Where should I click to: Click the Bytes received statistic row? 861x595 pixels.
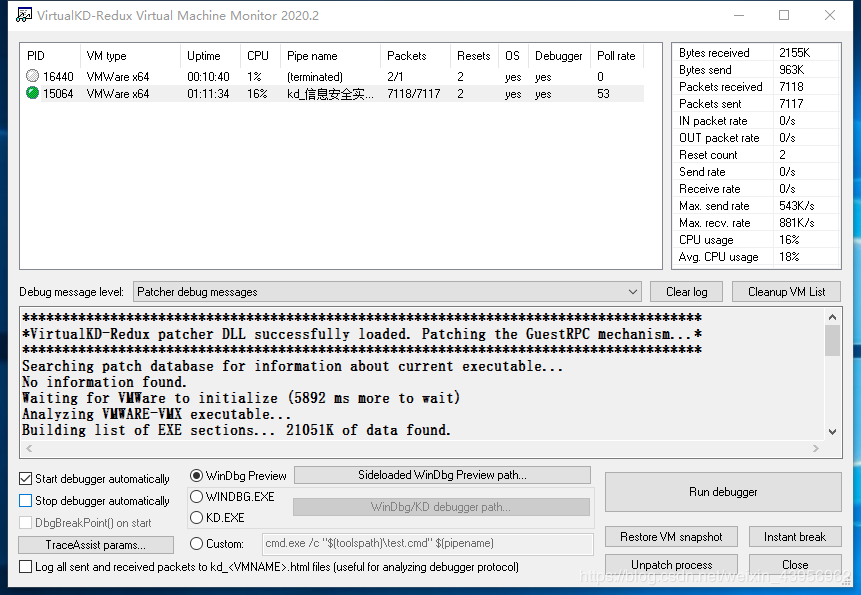[756, 53]
